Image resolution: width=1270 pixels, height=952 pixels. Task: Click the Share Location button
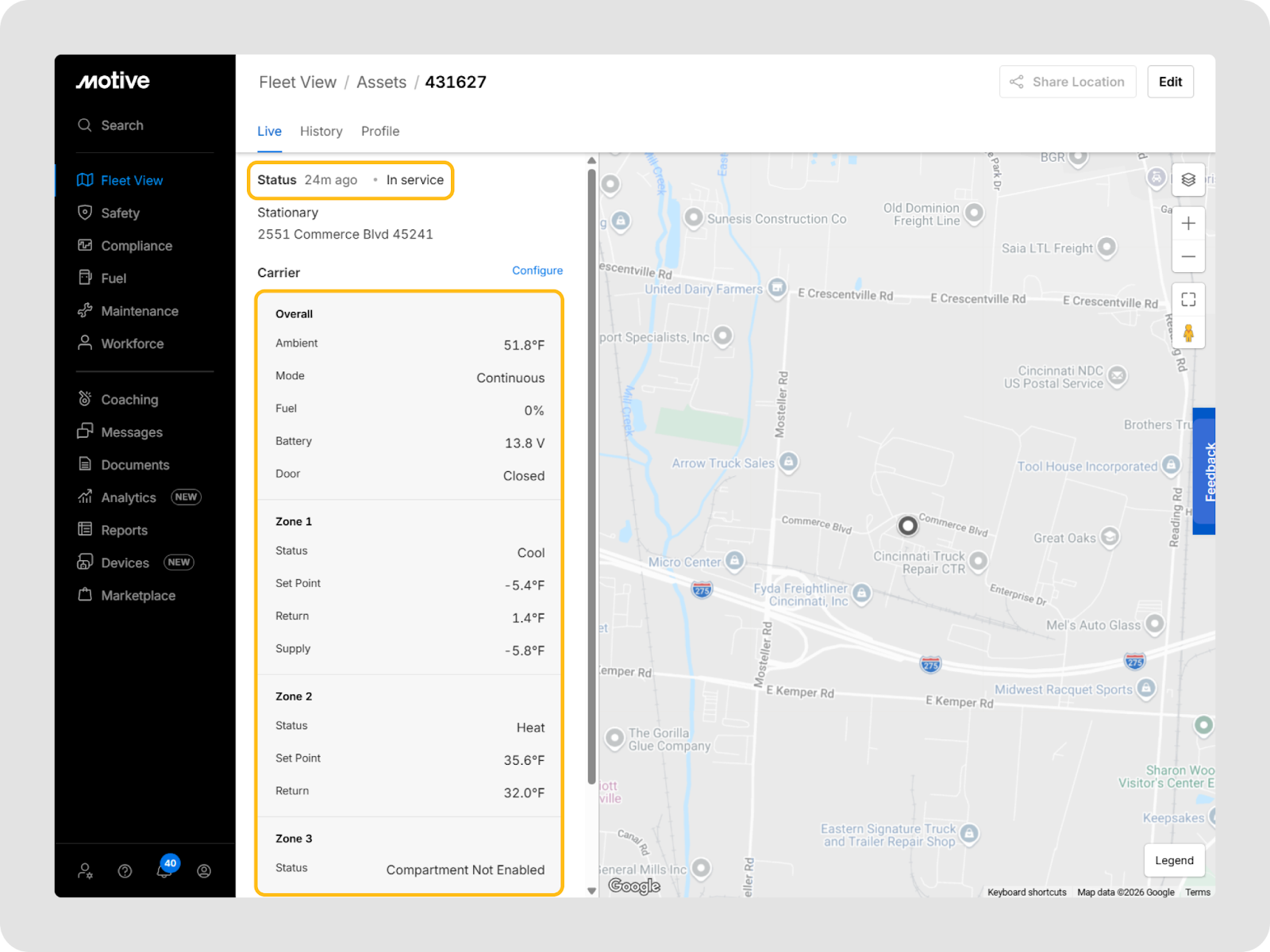pos(1067,82)
